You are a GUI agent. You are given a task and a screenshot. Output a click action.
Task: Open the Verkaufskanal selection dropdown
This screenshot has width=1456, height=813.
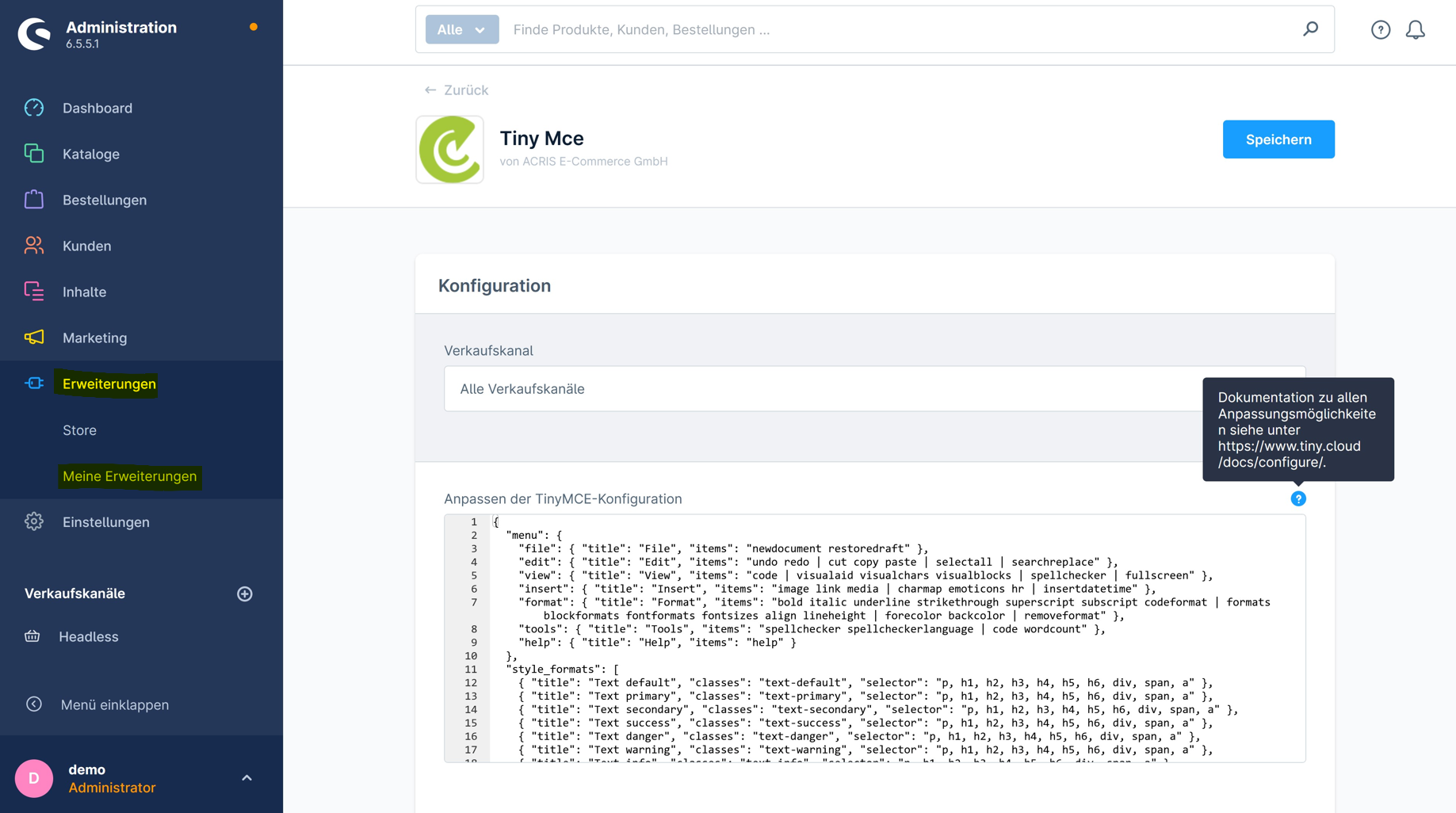click(x=874, y=388)
